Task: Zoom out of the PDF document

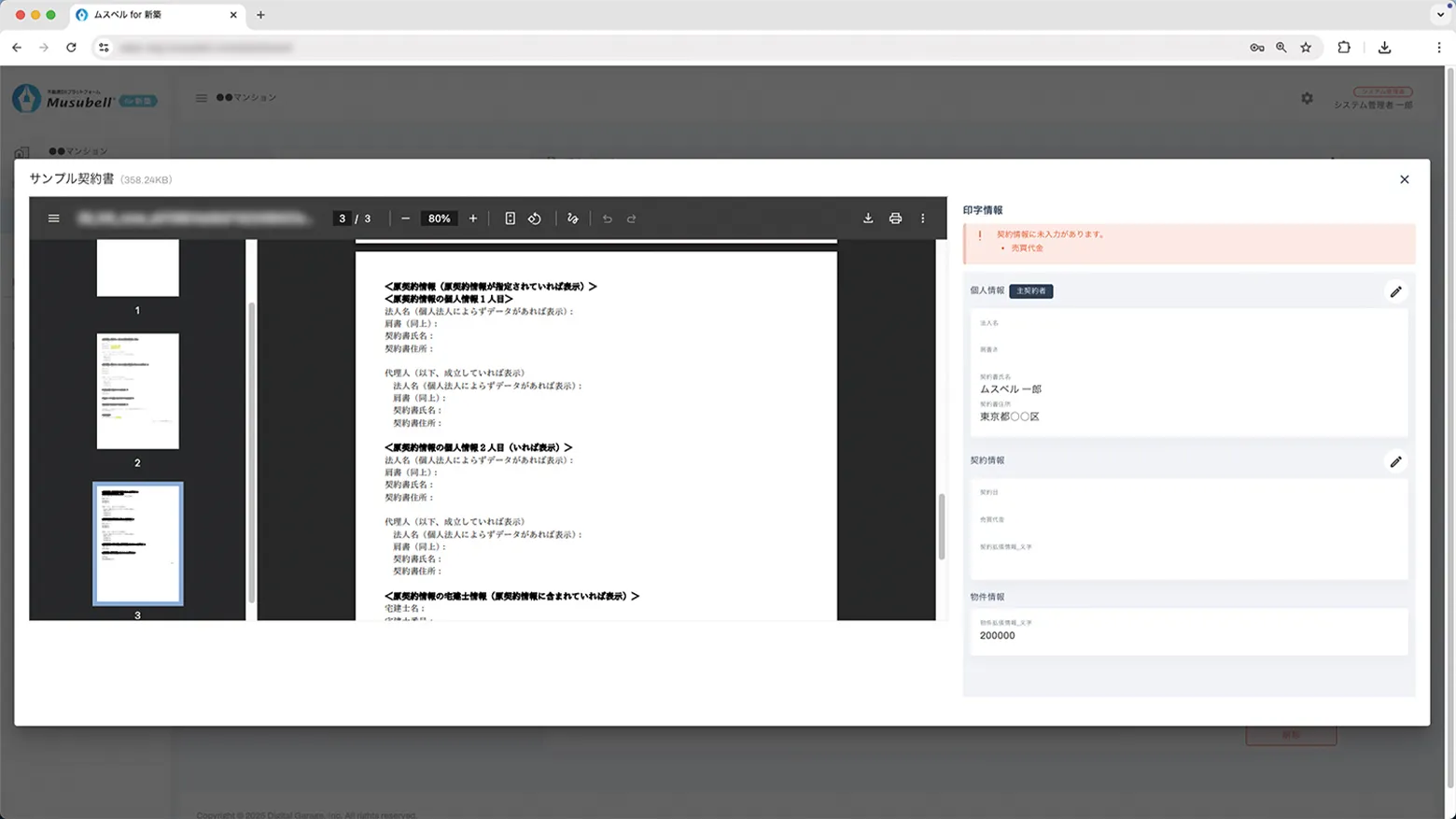Action: [405, 218]
